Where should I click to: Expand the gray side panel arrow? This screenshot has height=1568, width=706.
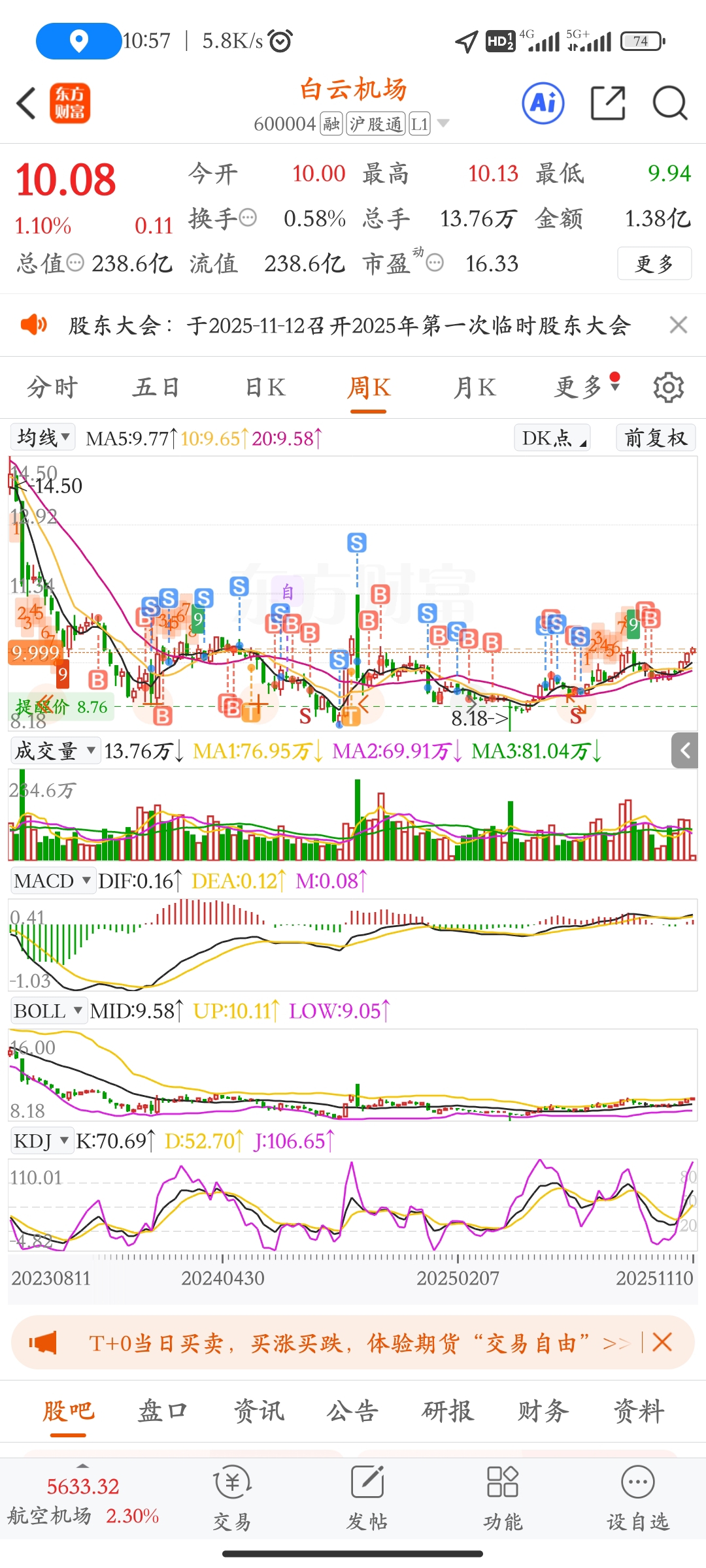point(684,751)
